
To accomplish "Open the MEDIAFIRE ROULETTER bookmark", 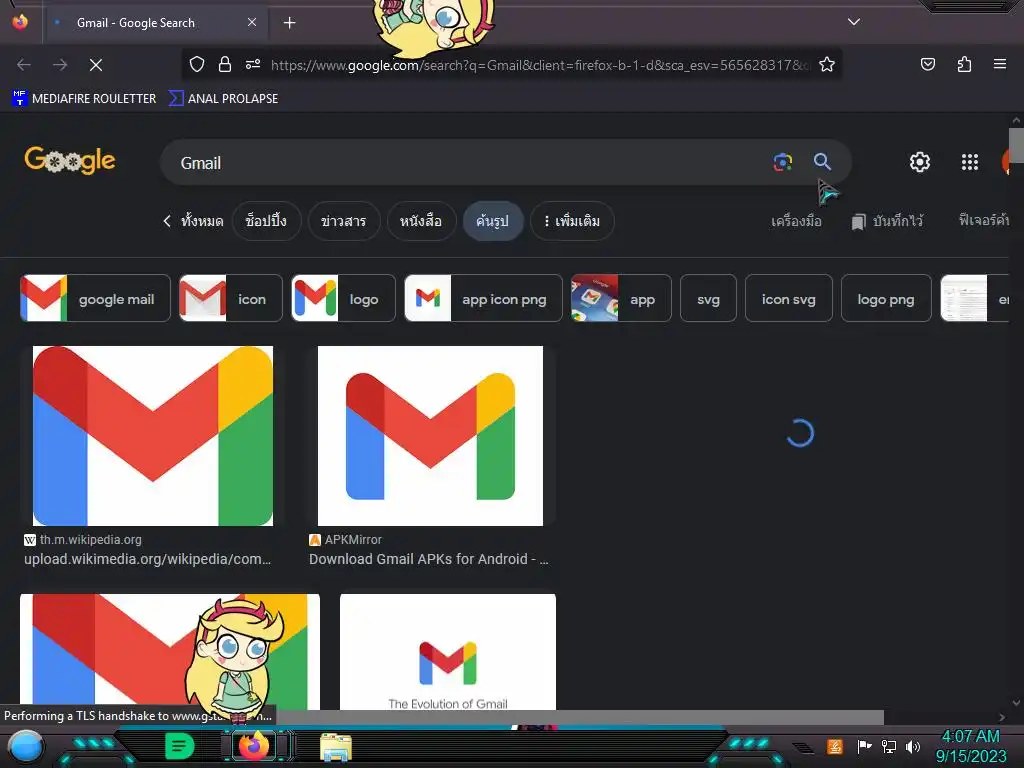I will [x=84, y=99].
